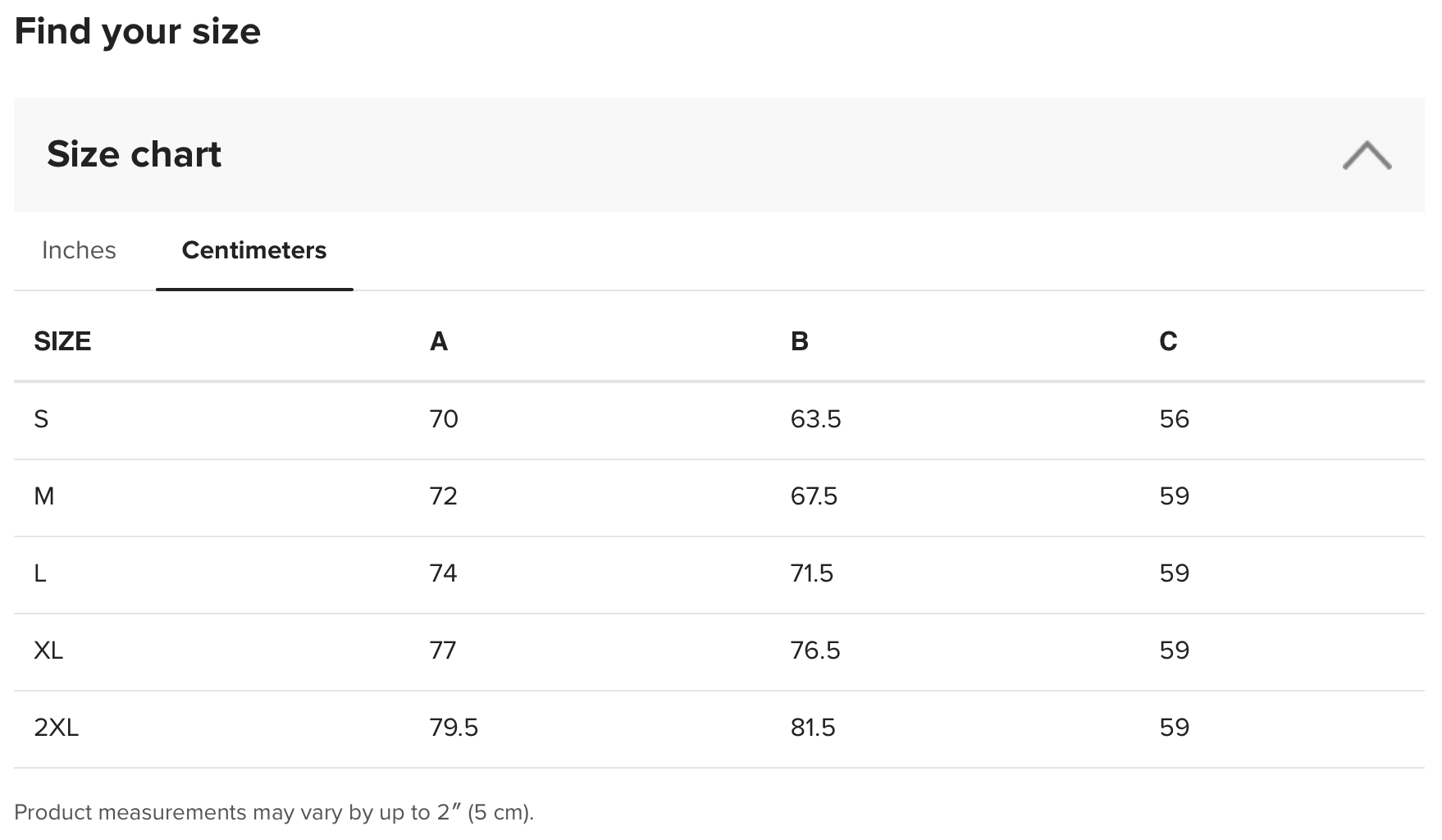The image size is (1442, 840).
Task: Click the B column header
Action: click(x=800, y=341)
